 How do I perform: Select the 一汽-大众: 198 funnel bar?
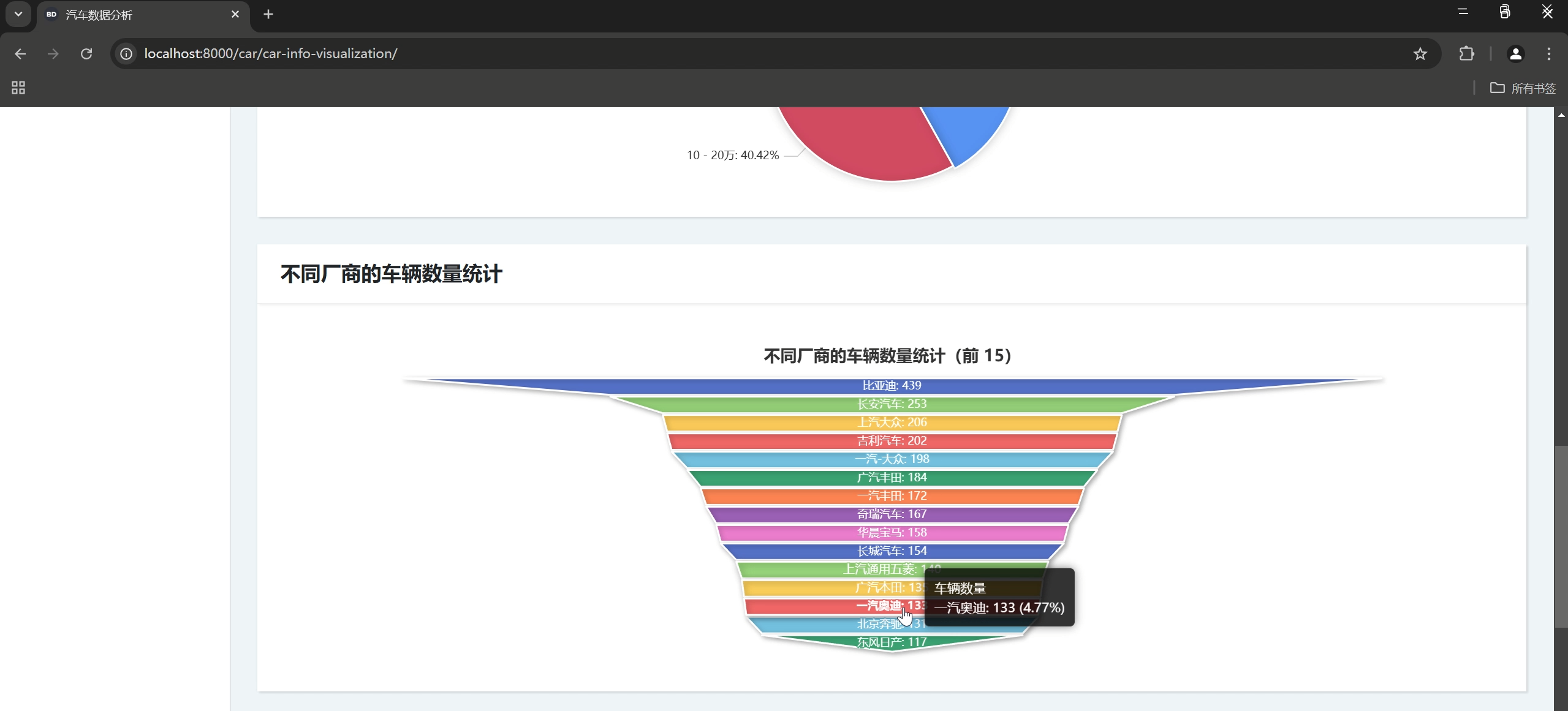(892, 459)
